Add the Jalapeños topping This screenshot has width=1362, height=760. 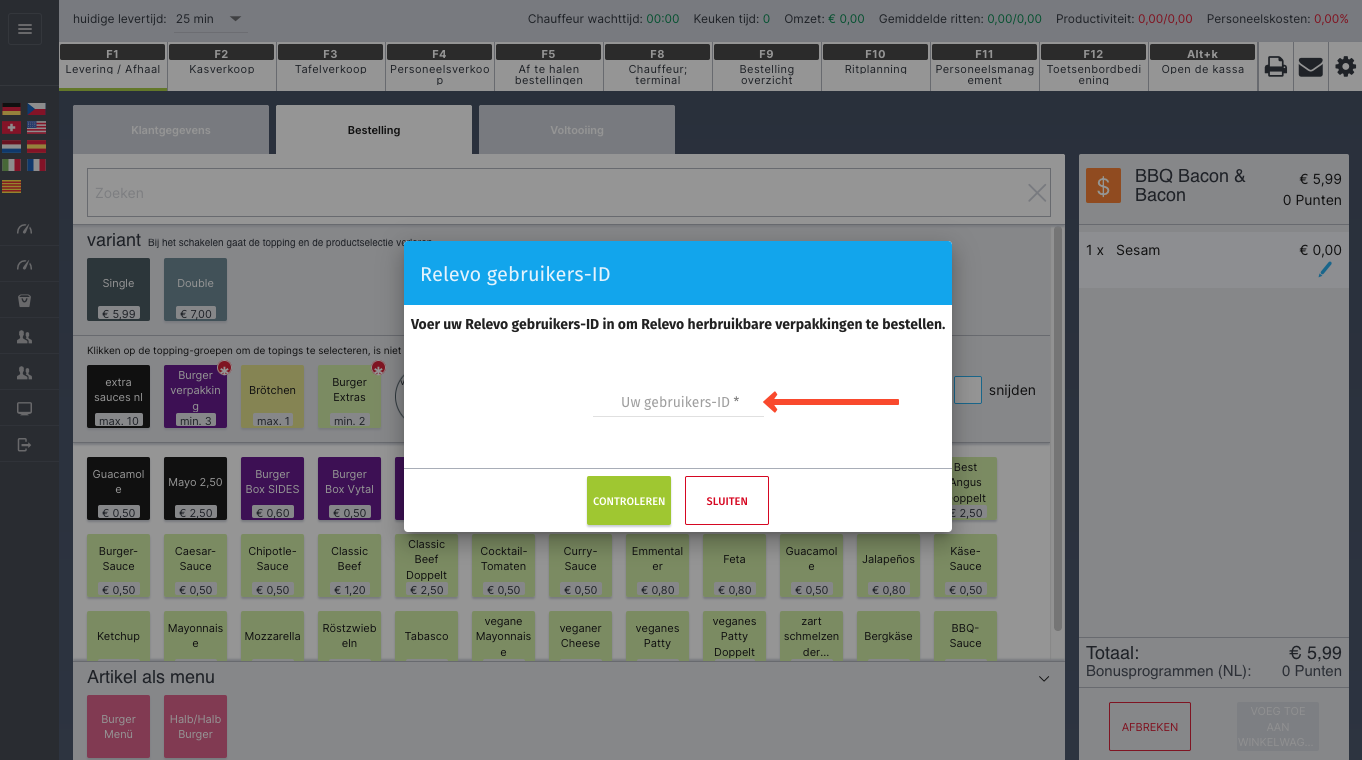click(x=888, y=566)
